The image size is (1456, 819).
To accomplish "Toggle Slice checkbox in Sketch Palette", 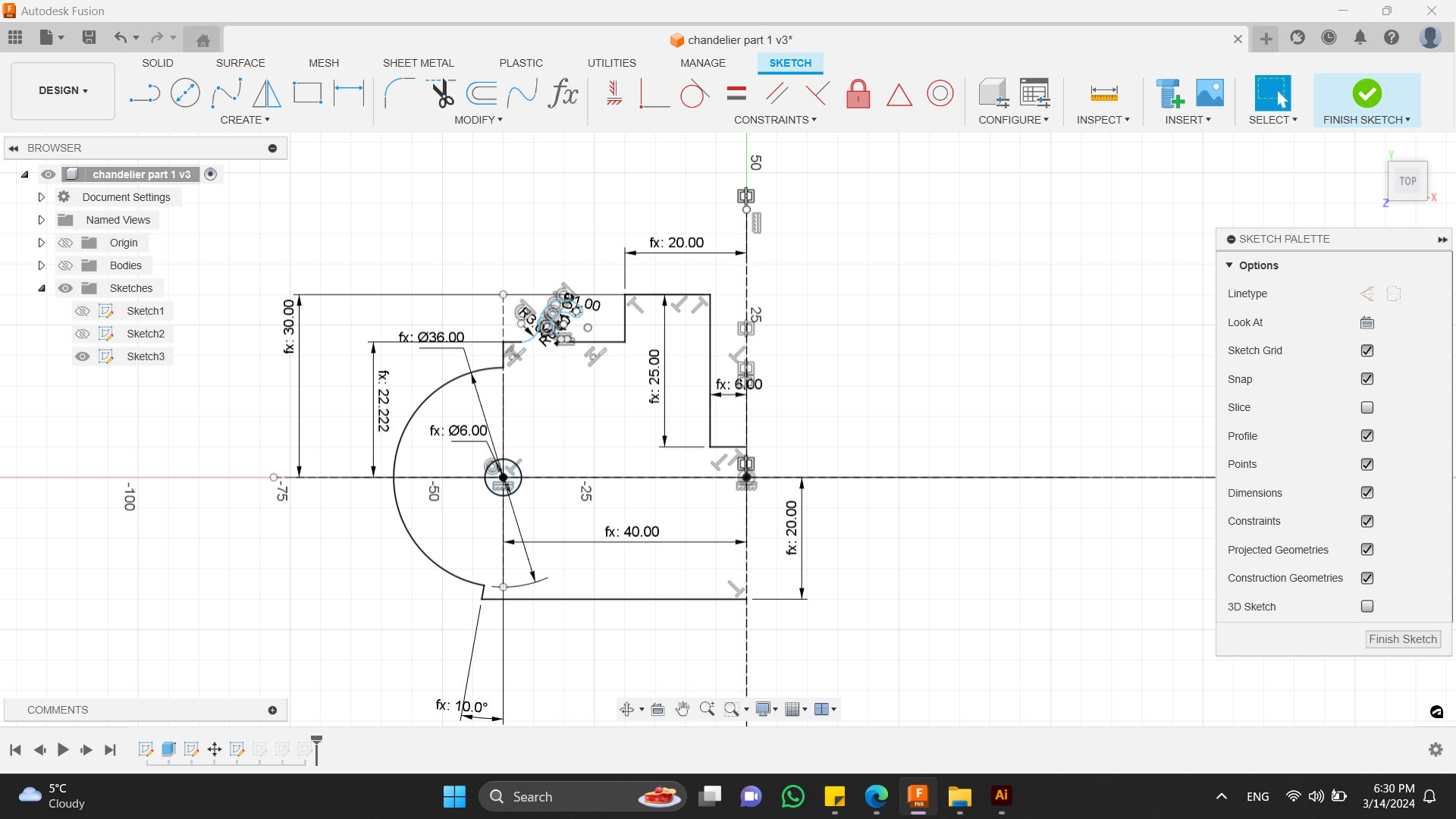I will (1367, 407).
